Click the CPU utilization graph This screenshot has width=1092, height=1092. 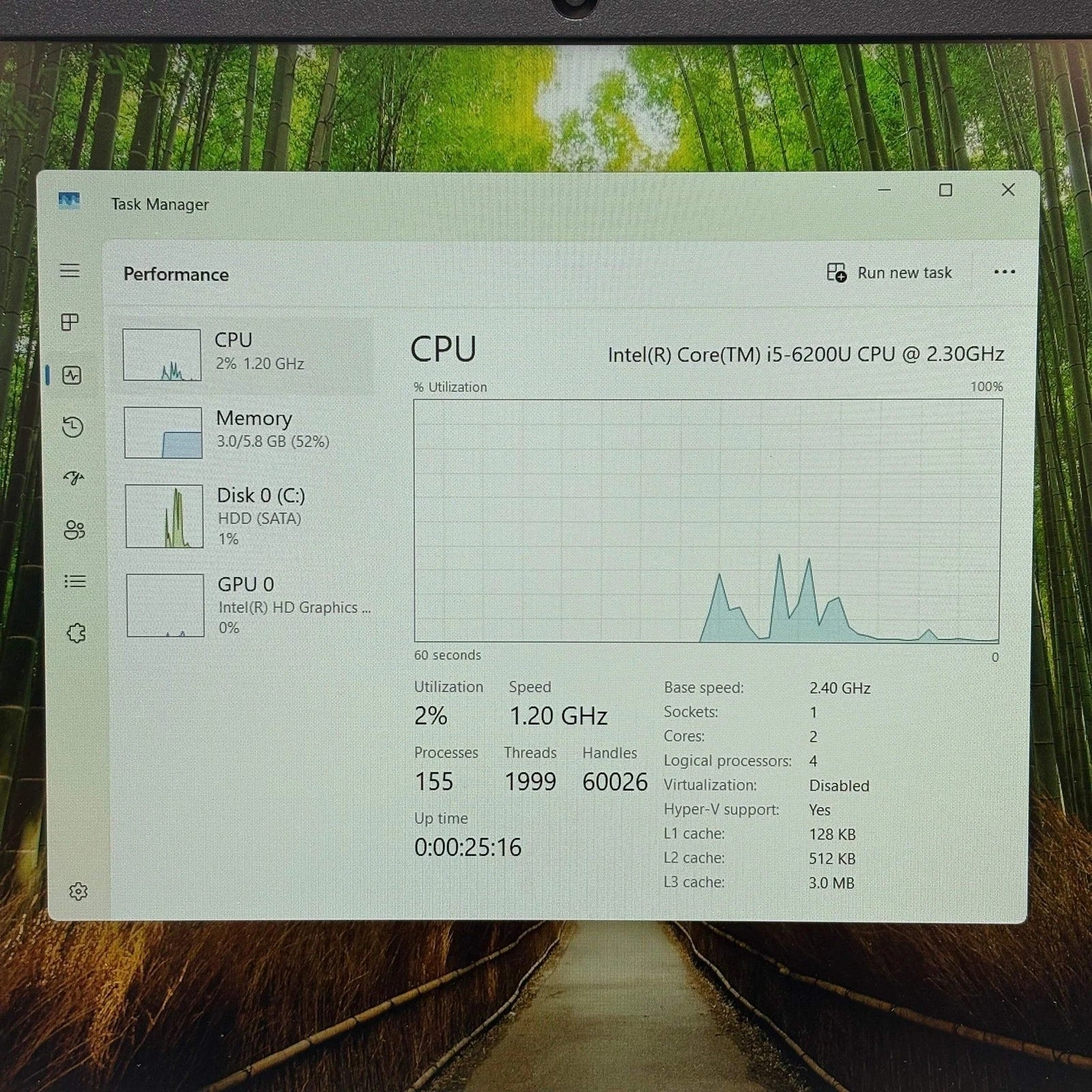pos(707,520)
